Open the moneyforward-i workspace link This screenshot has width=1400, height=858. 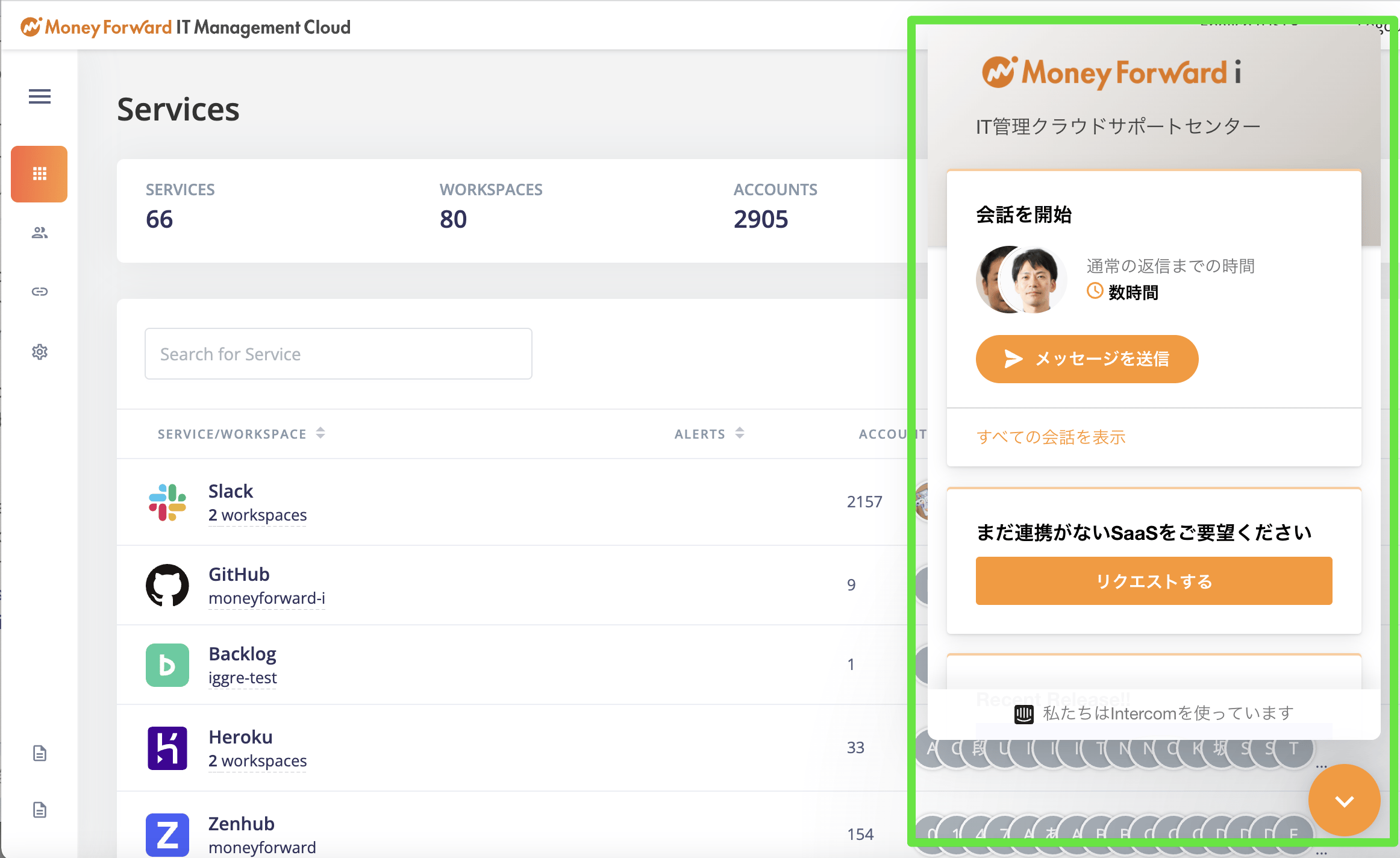(267, 598)
